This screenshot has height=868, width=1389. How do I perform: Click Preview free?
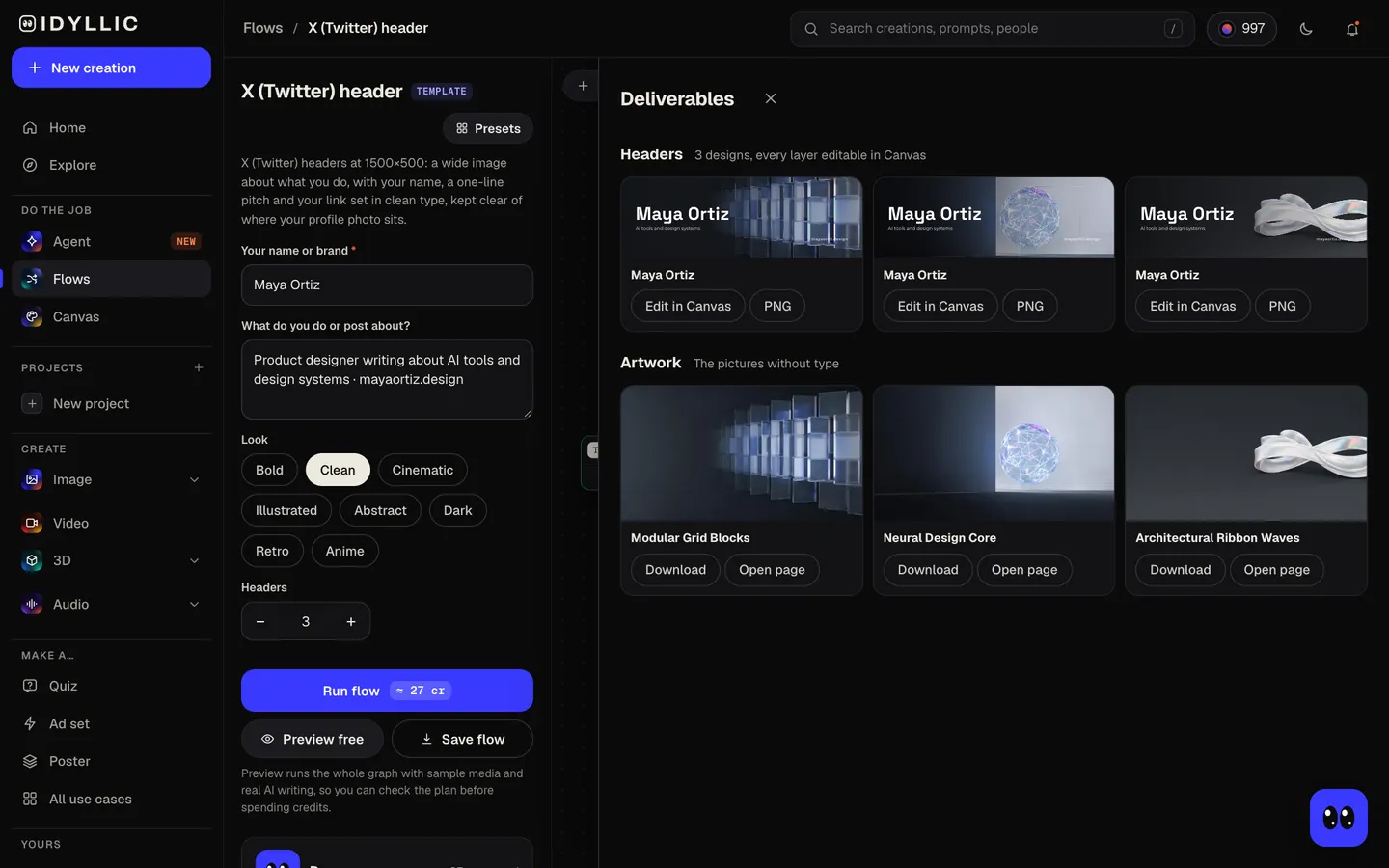tap(313, 739)
